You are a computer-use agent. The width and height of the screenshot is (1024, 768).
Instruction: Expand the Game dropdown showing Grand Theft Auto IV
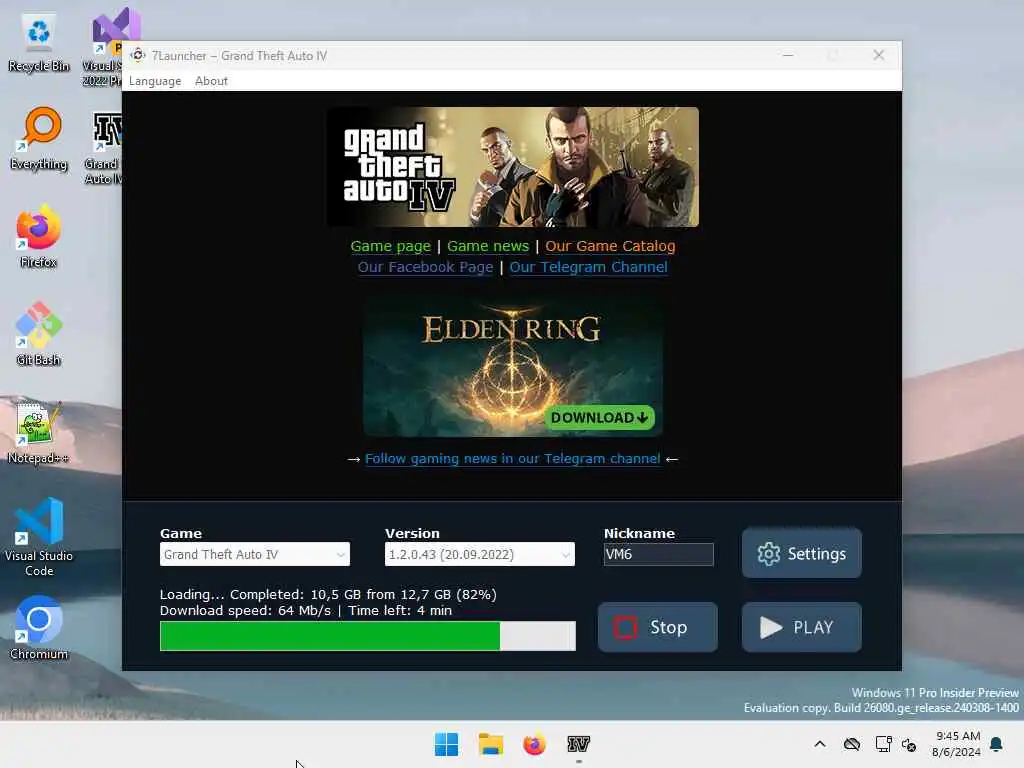pyautogui.click(x=255, y=554)
